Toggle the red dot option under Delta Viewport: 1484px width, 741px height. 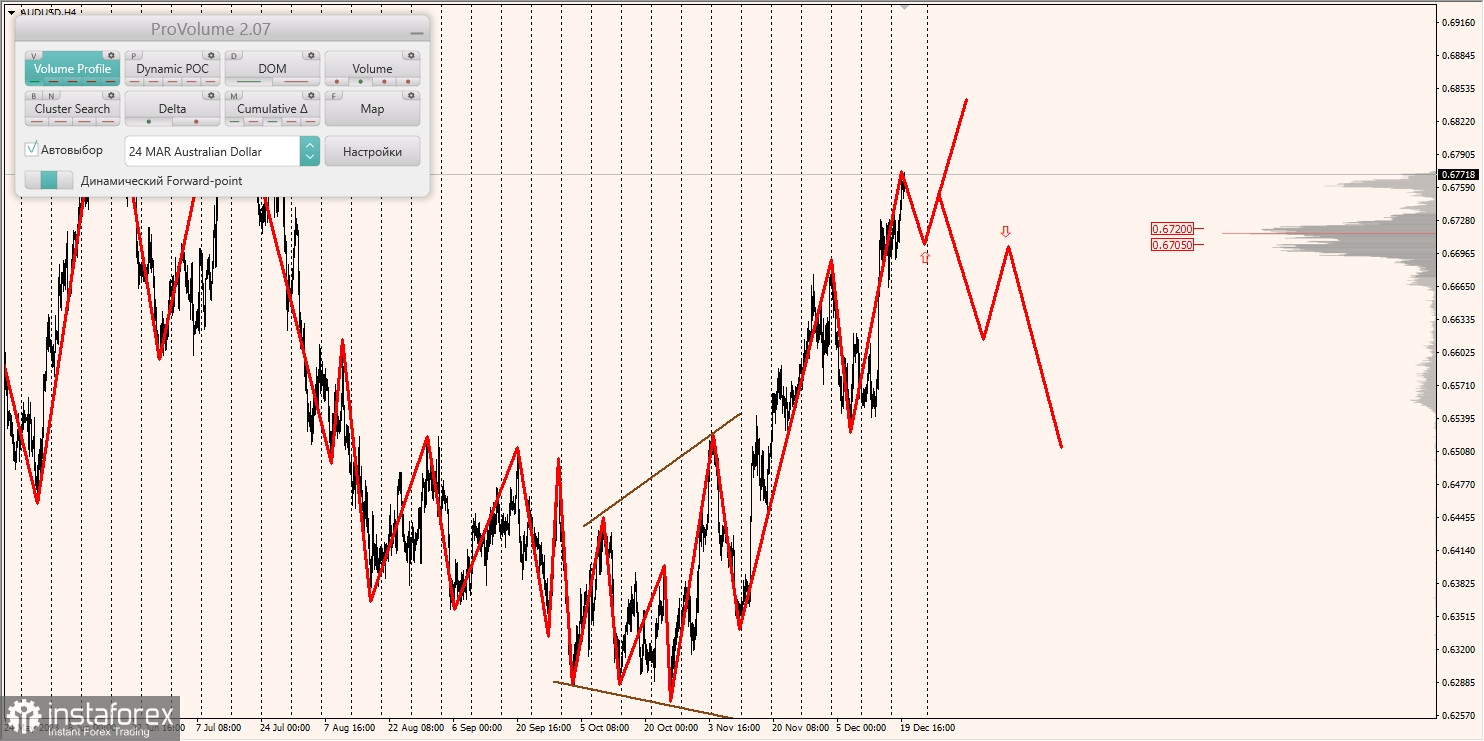coord(196,122)
